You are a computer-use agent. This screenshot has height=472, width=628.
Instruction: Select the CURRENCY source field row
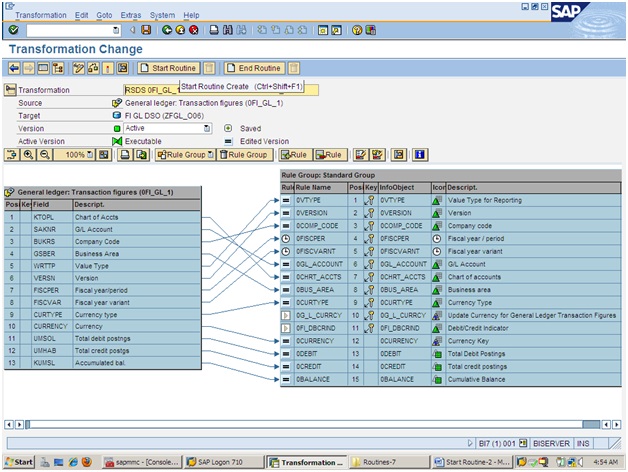103,326
